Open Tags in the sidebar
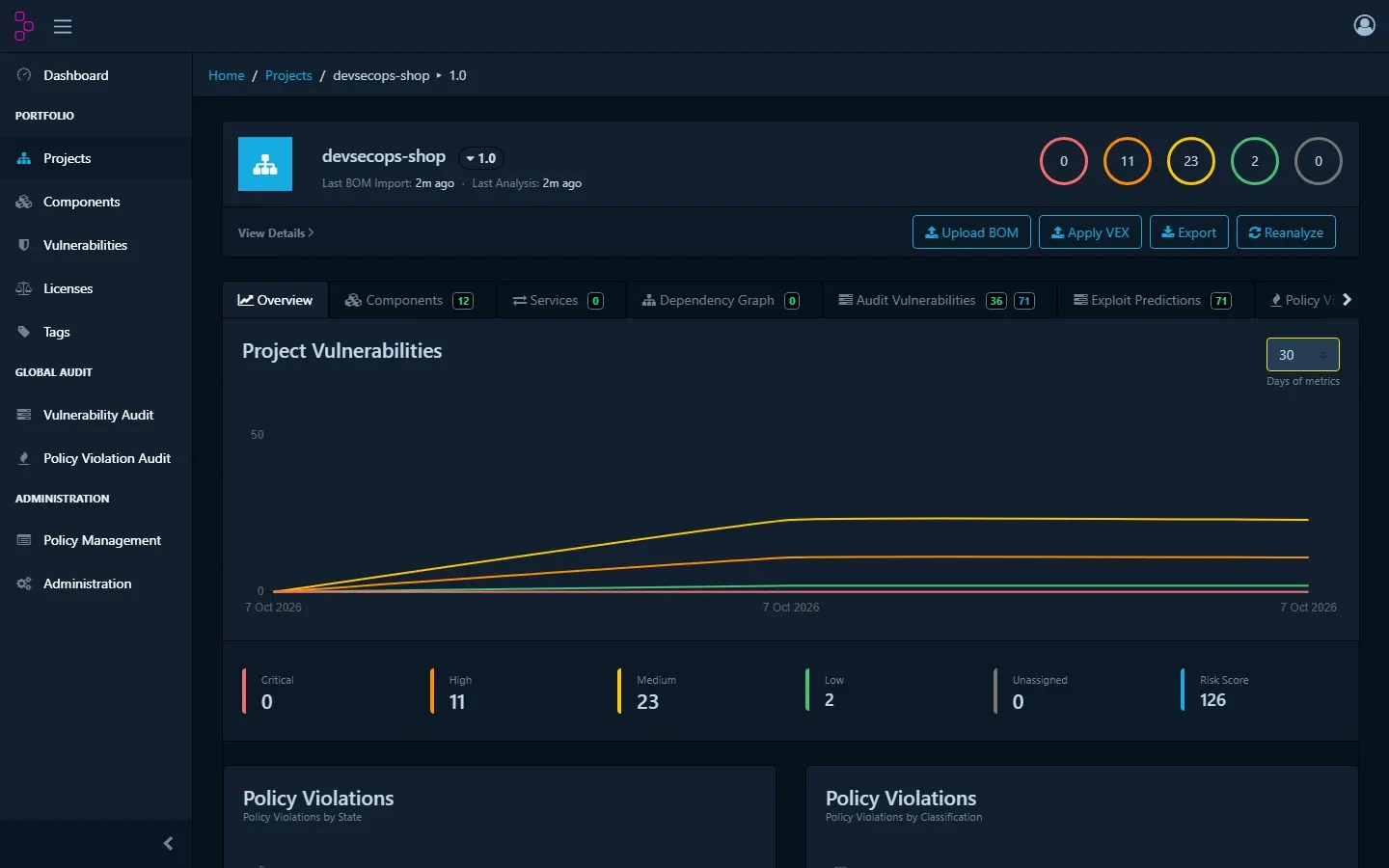The image size is (1389, 868). pos(96,332)
